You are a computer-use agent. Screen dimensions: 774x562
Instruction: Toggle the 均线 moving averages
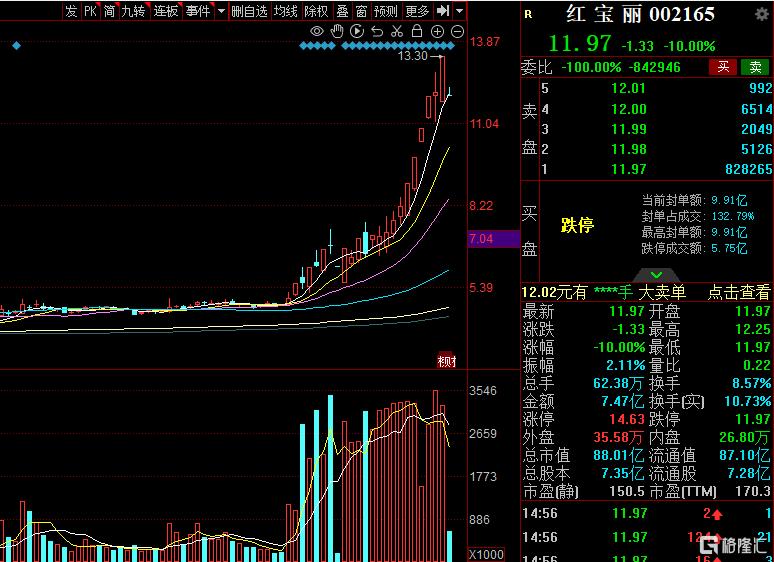point(286,11)
